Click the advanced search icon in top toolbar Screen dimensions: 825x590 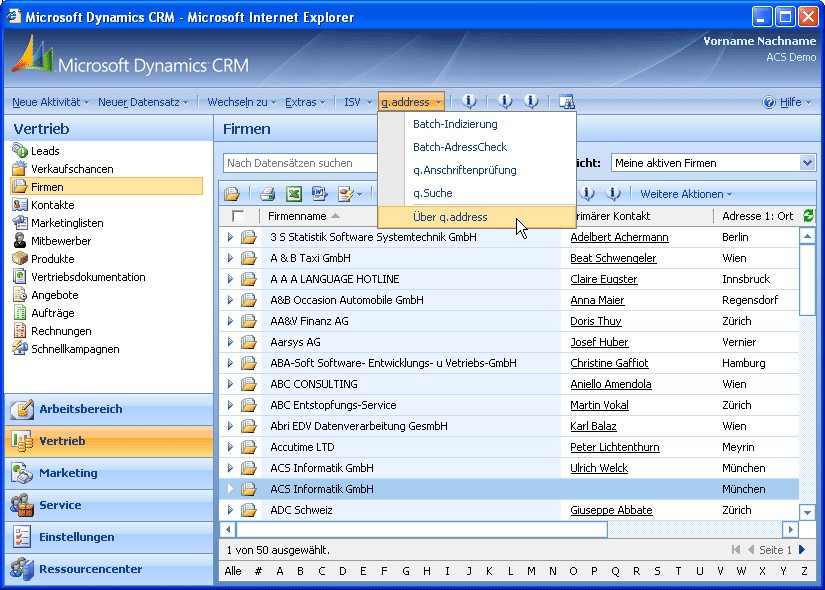coord(566,102)
